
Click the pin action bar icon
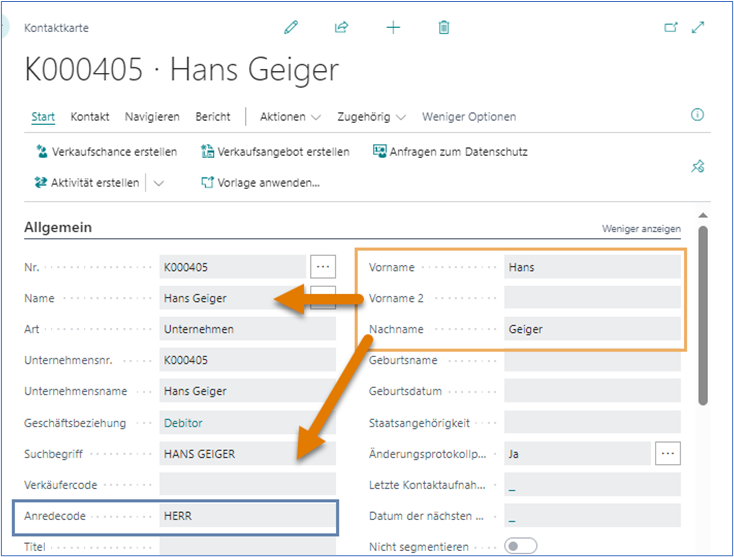pyautogui.click(x=698, y=167)
